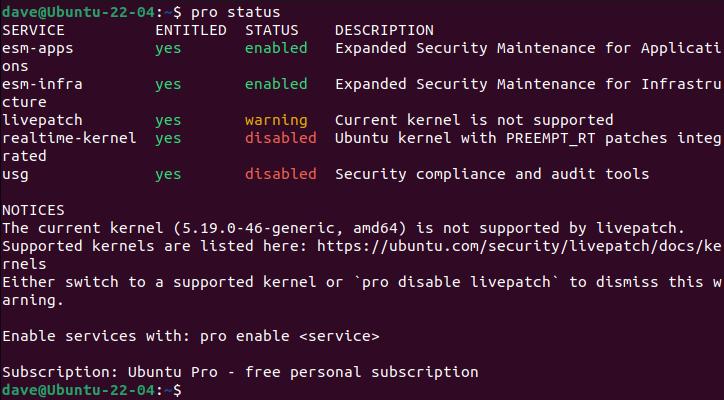
Task: Click the orange "warning" status for livepatch
Action: (276, 120)
